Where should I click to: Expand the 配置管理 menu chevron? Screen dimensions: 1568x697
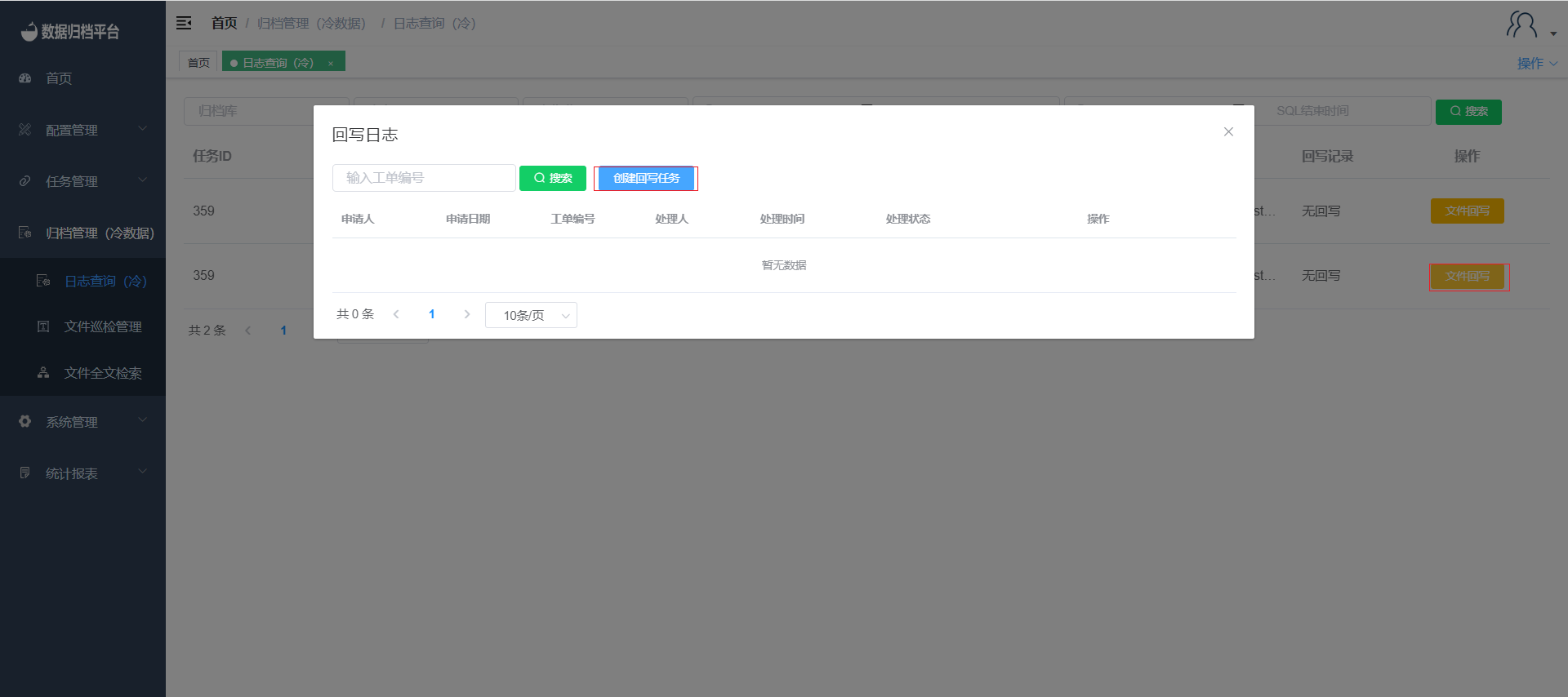143,128
